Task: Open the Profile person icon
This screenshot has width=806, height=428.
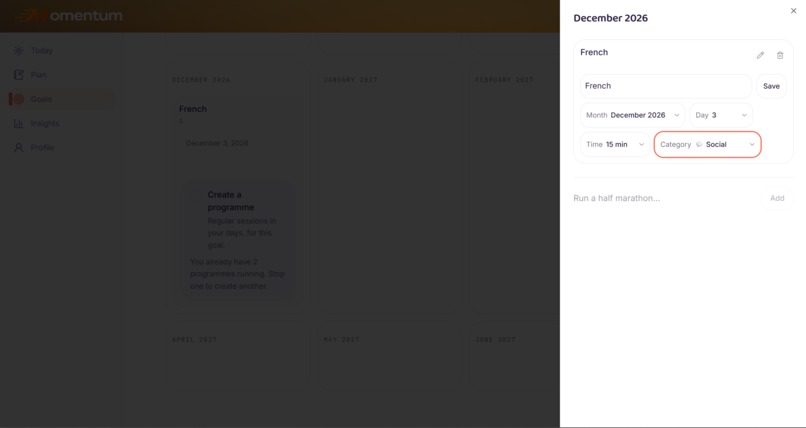Action: coord(19,147)
